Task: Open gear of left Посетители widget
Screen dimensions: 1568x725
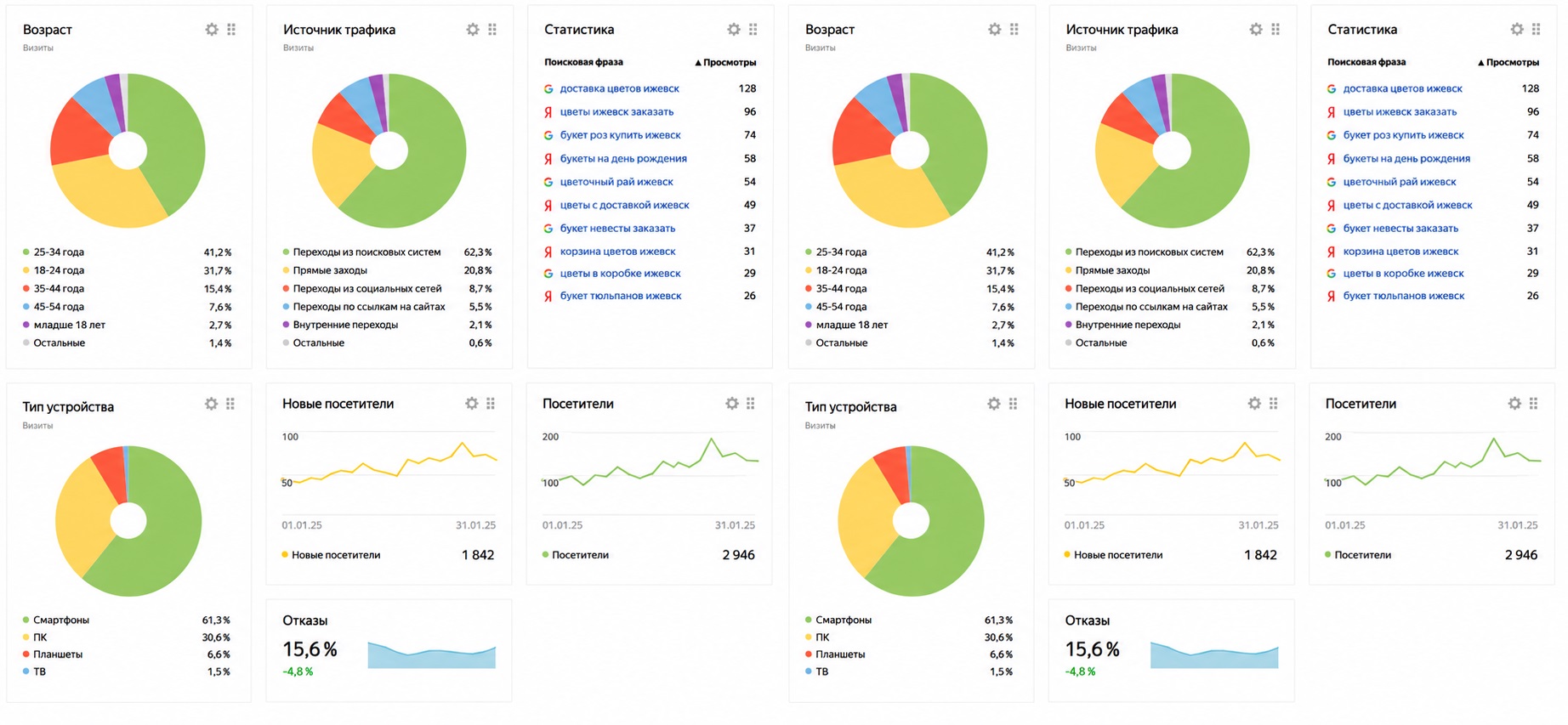Action: [x=732, y=404]
